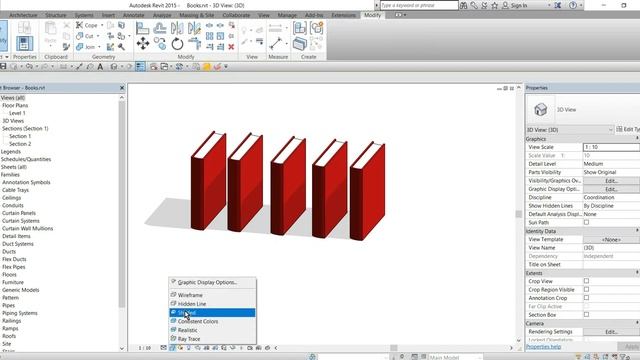Click the Edit Type button
The image size is (640, 360).
628,129
